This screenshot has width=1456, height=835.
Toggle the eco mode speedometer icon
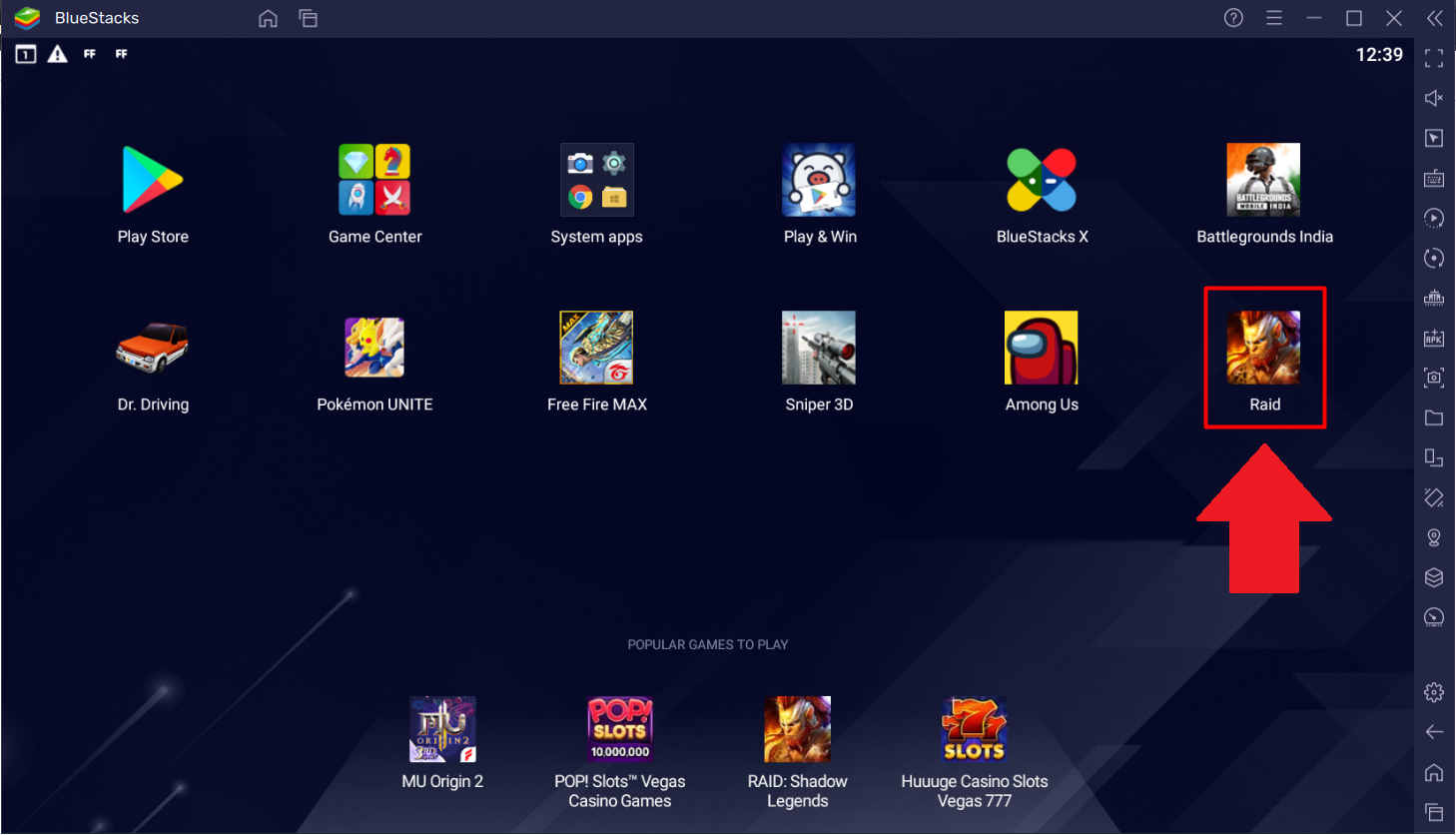pos(1434,617)
